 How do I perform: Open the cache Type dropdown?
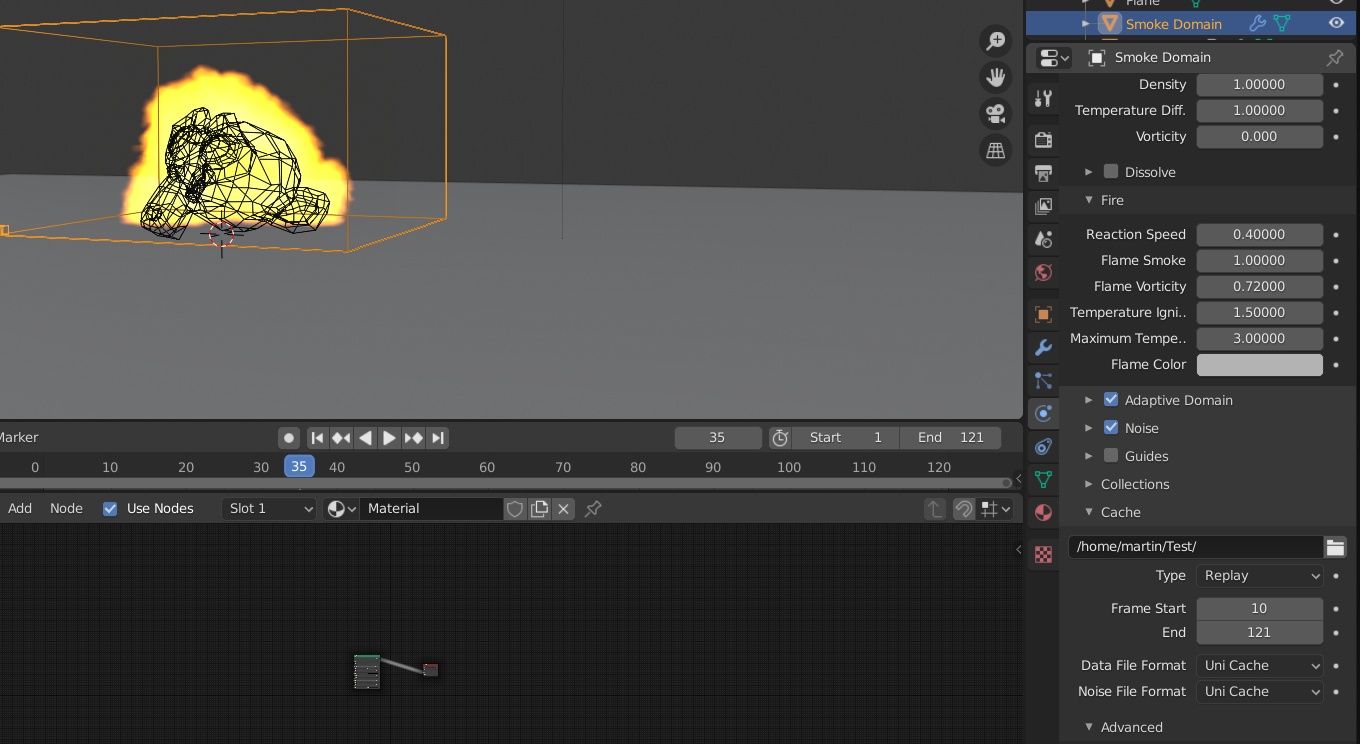coord(1259,575)
